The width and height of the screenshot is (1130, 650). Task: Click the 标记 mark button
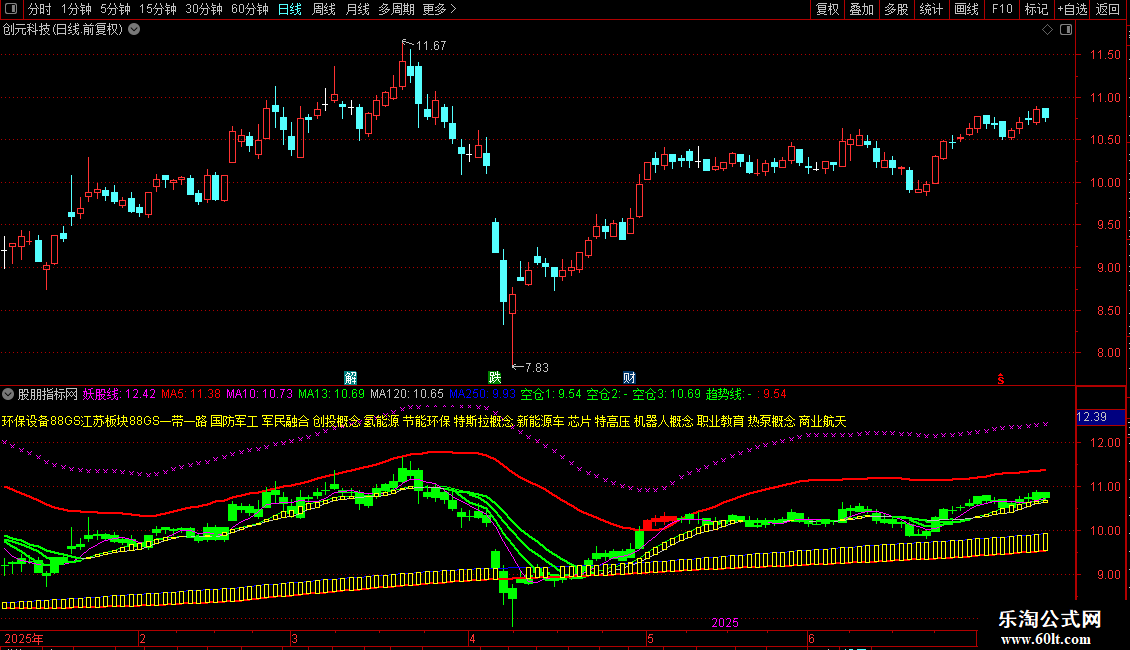(1036, 9)
